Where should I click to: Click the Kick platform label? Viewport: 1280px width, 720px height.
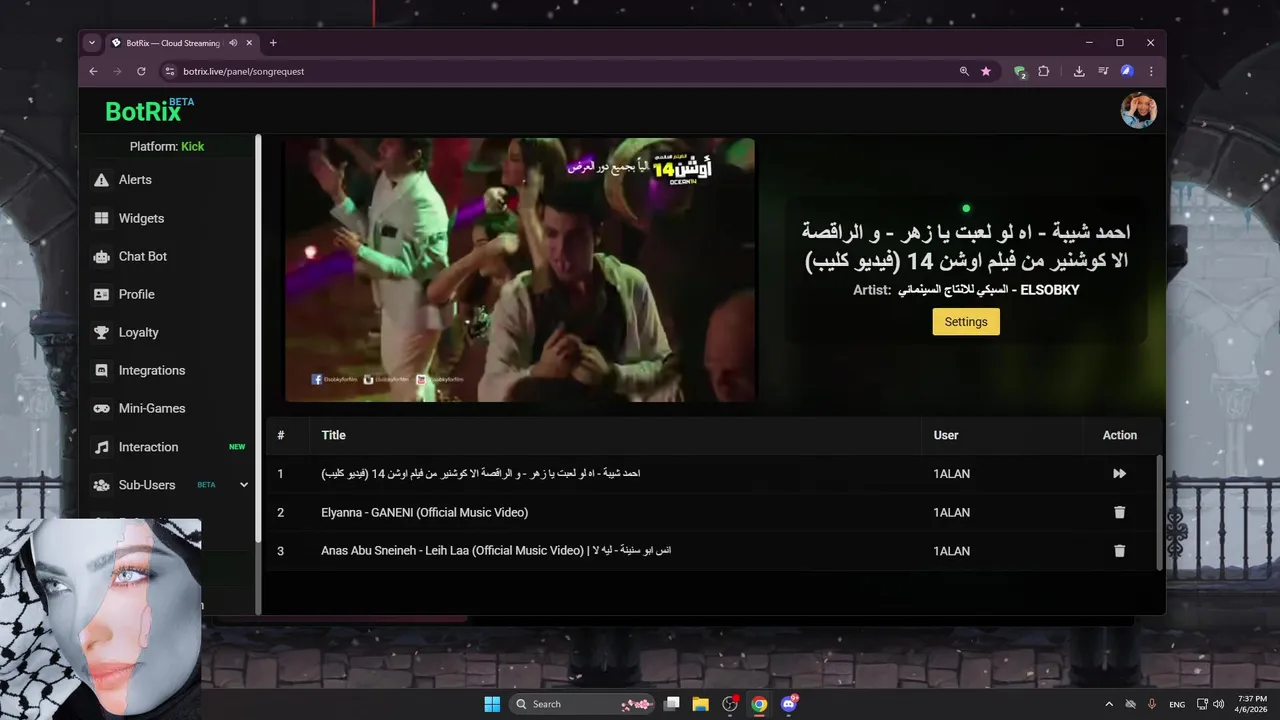192,146
